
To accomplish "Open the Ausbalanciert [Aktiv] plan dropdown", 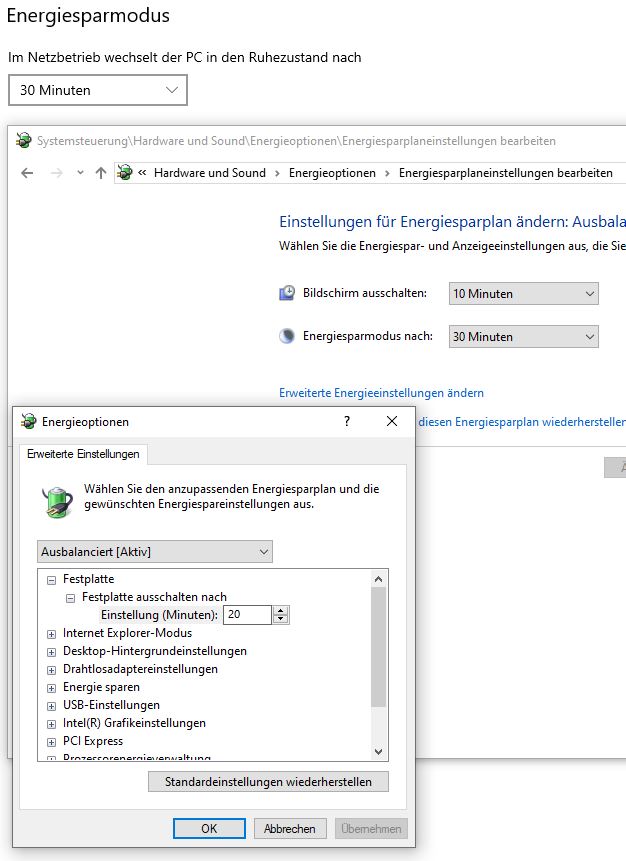I will (x=155, y=552).
